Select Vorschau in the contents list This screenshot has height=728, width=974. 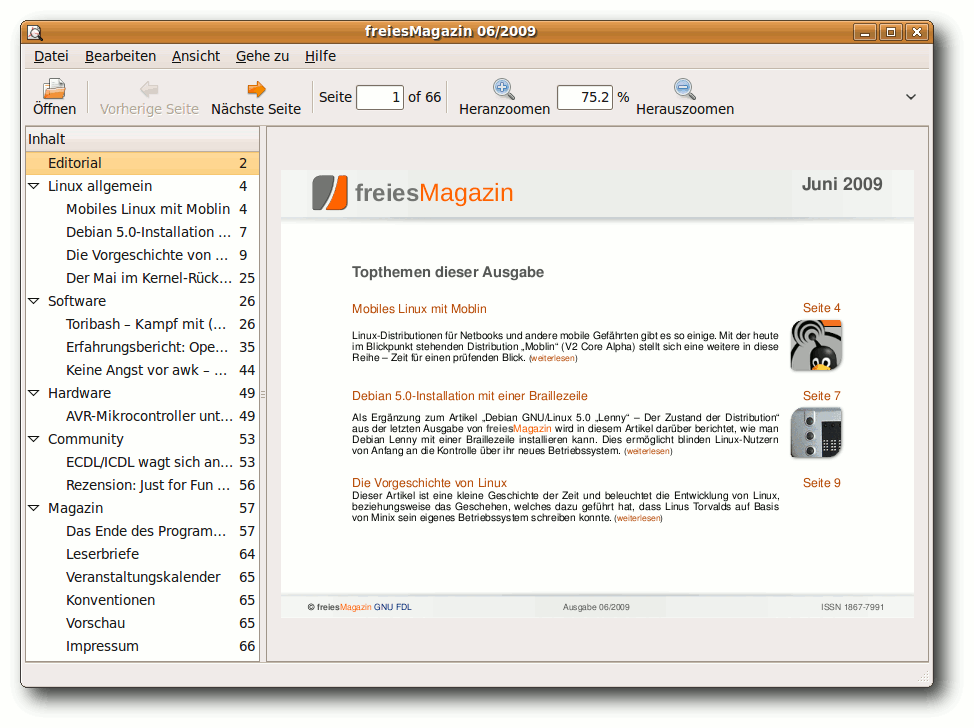(x=142, y=623)
